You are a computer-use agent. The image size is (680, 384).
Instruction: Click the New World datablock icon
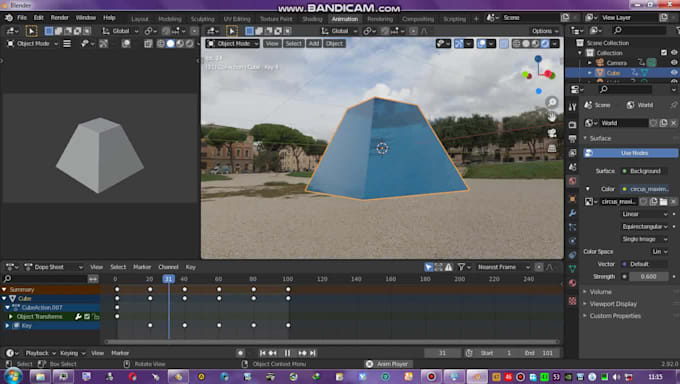(x=663, y=123)
